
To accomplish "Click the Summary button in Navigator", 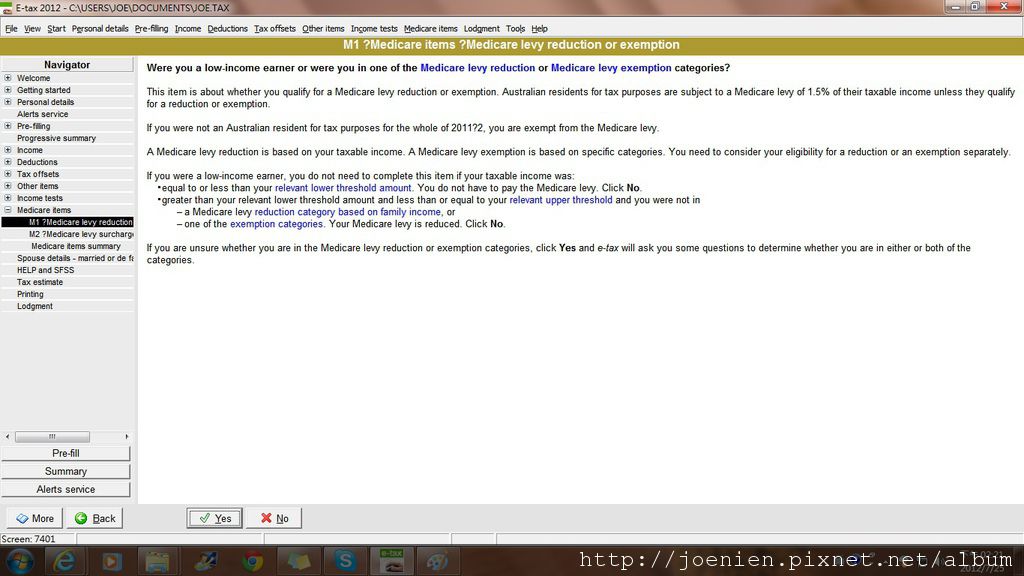I will pyautogui.click(x=66, y=472).
